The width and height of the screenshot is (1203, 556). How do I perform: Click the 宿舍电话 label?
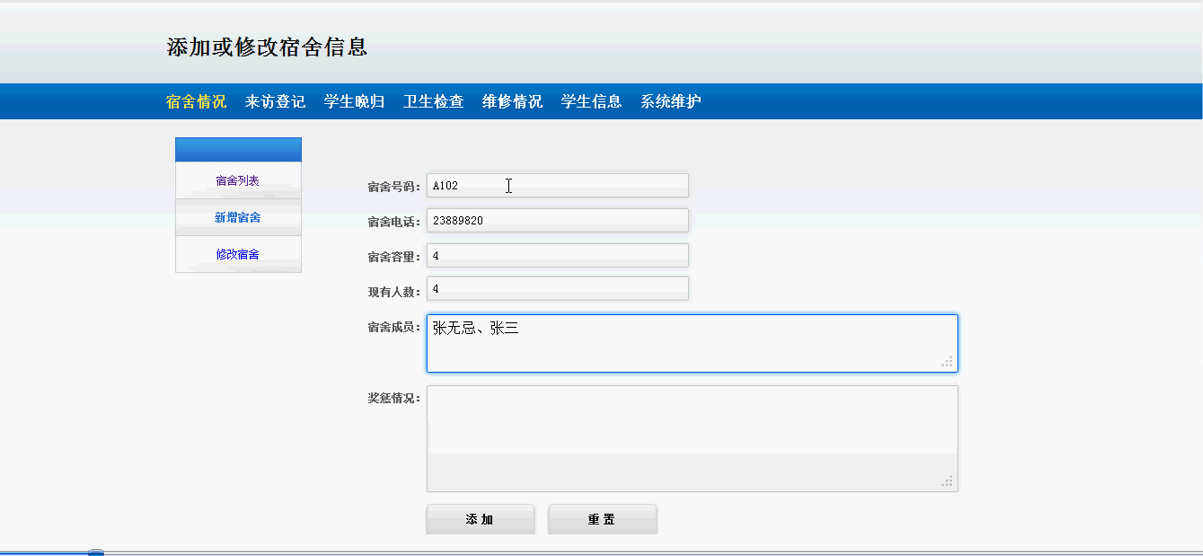tap(394, 222)
